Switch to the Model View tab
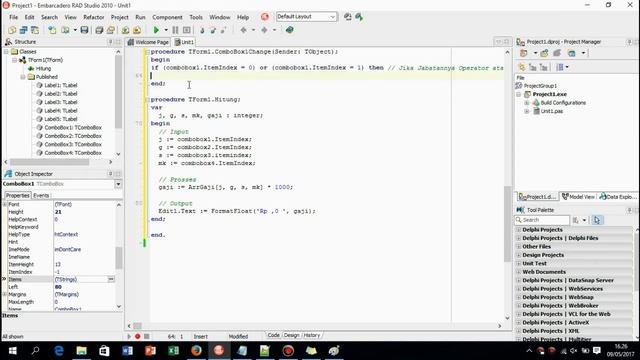Viewport: 640px width, 360px height. 578,197
